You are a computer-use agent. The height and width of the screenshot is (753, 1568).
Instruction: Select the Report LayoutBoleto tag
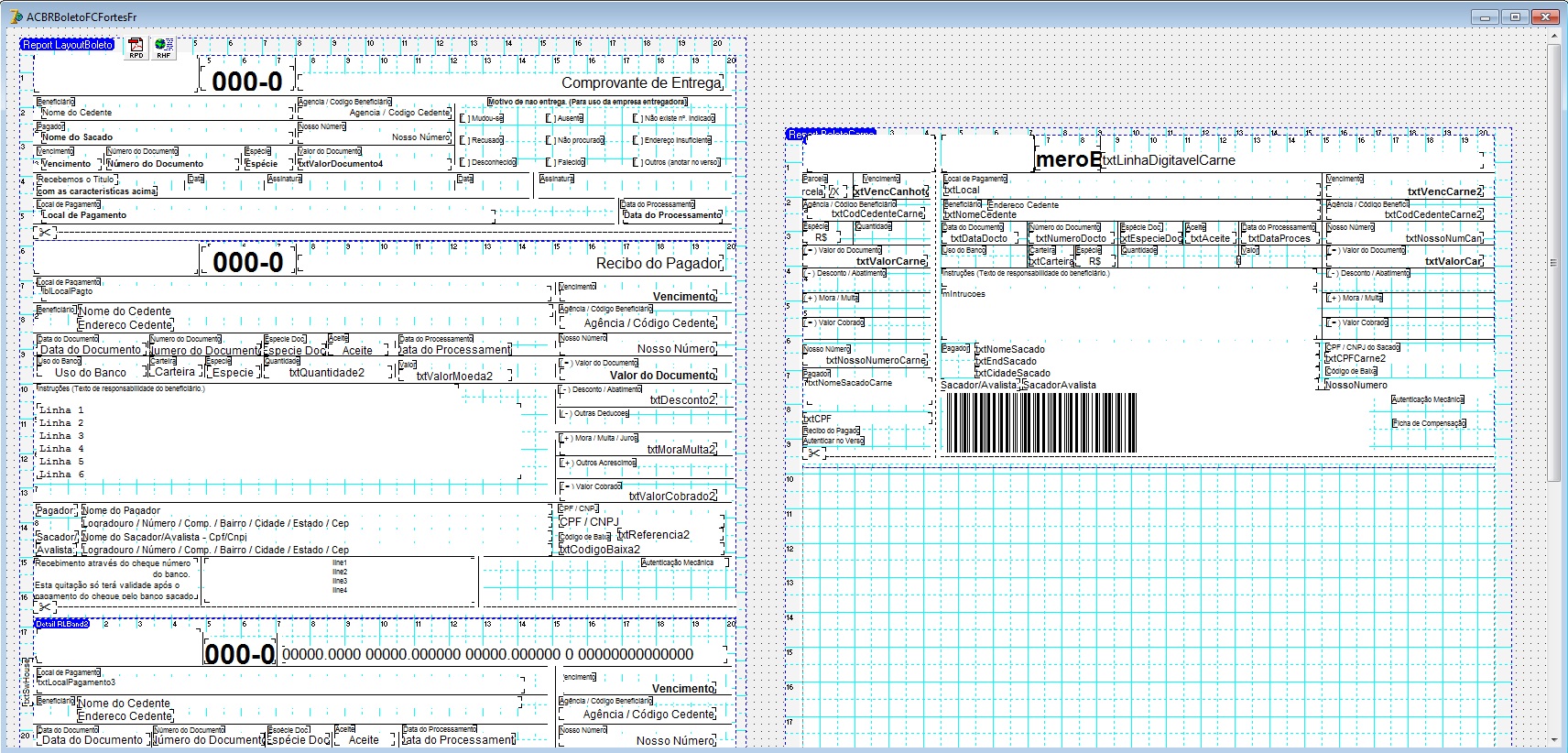click(68, 44)
